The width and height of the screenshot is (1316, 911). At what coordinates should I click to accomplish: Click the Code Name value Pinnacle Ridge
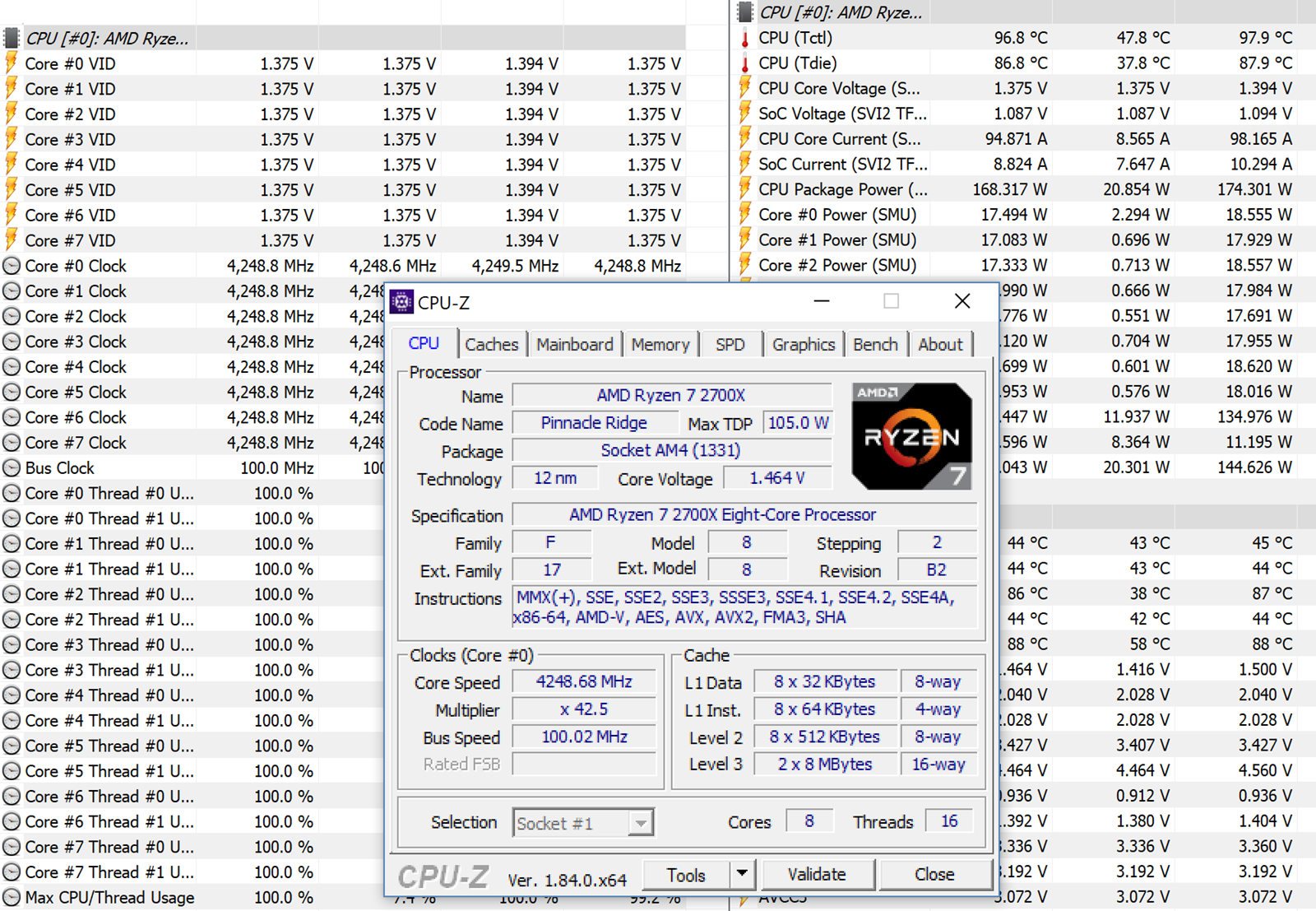point(594,423)
